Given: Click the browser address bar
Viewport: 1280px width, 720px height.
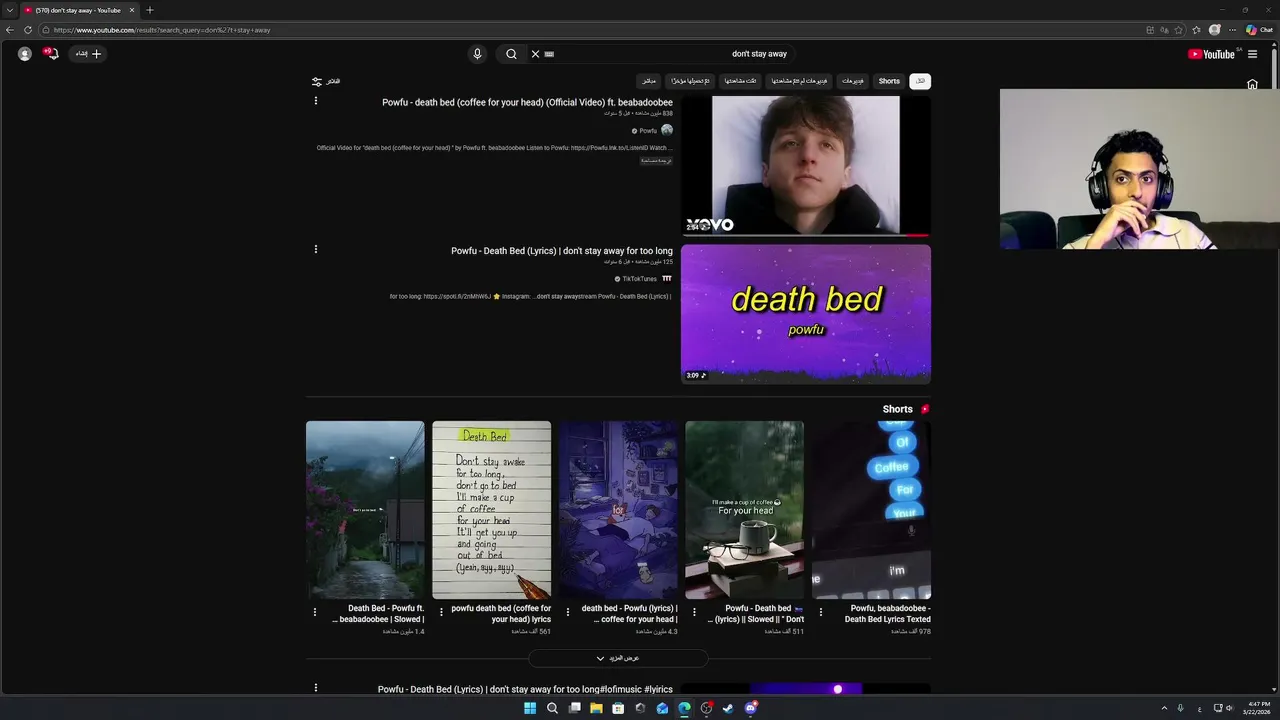Looking at the screenshot, I should pyautogui.click(x=590, y=30).
